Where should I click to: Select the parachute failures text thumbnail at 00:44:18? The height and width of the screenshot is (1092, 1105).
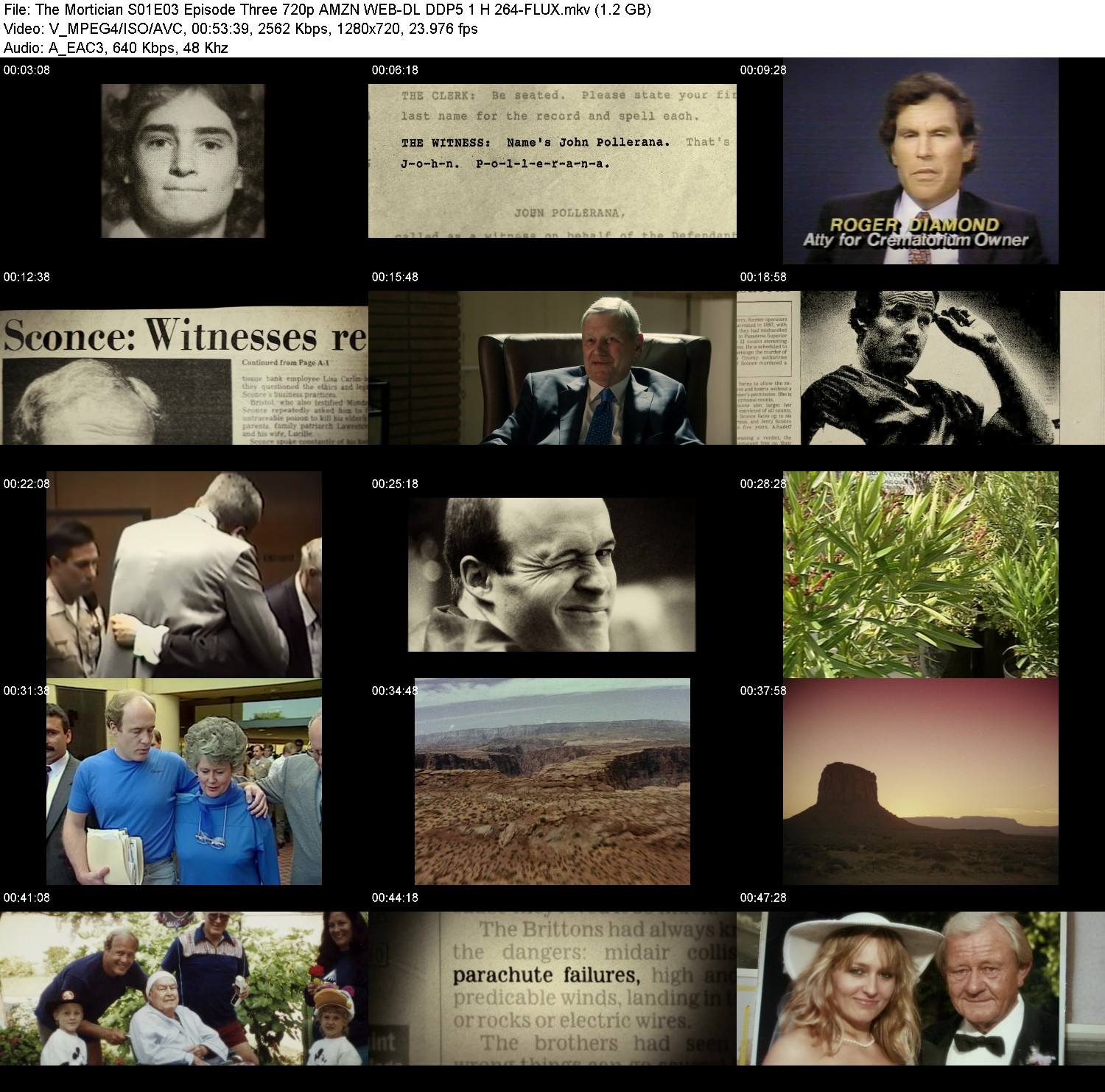[552, 988]
